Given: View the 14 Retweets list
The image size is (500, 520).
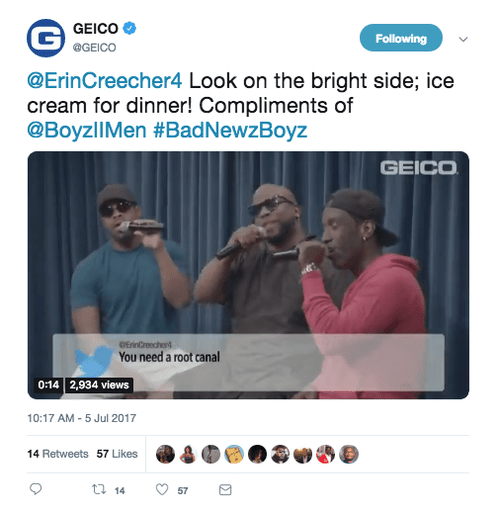Looking at the screenshot, I should click(x=58, y=454).
